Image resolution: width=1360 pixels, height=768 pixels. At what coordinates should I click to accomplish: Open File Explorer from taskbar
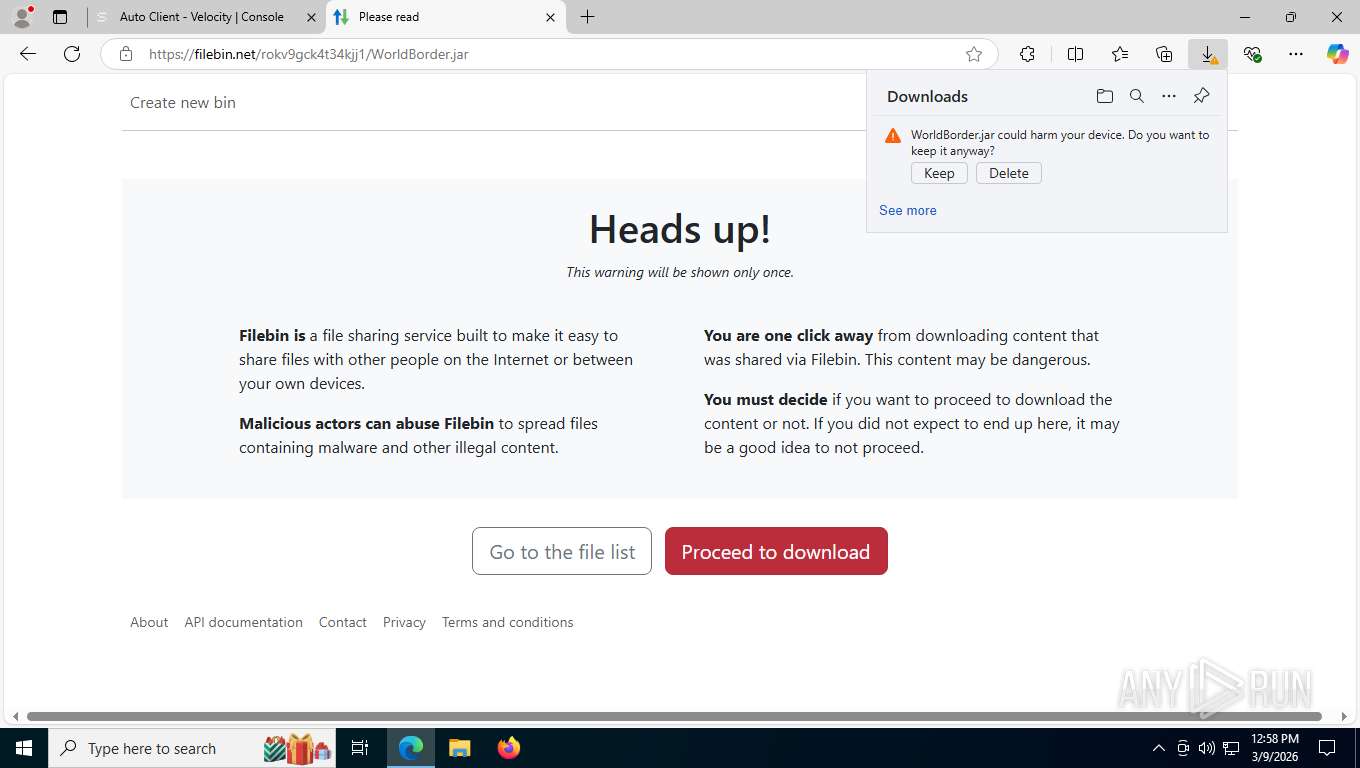[459, 748]
